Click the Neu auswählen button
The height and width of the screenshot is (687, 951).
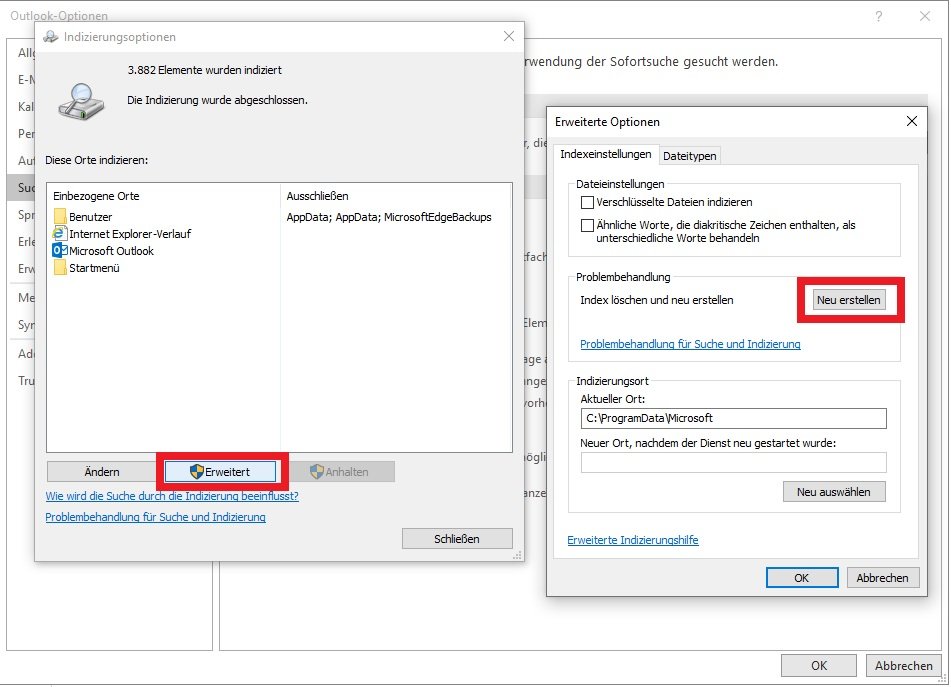click(x=833, y=492)
